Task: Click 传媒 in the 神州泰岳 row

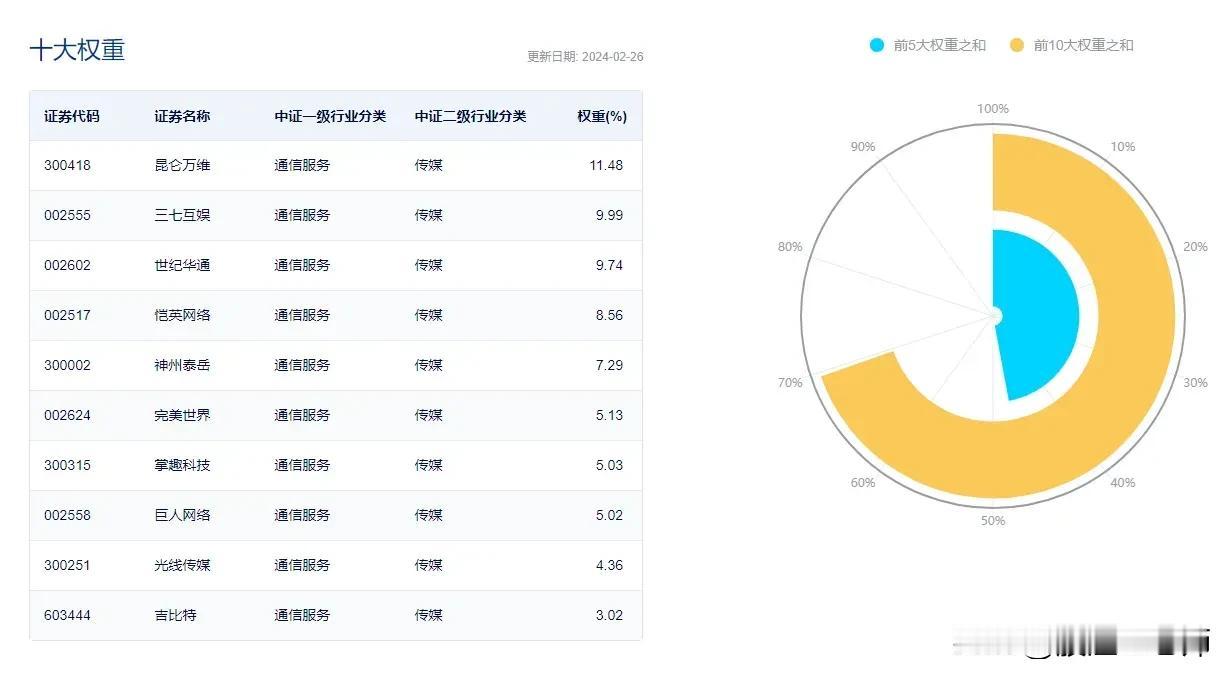Action: pyautogui.click(x=428, y=365)
